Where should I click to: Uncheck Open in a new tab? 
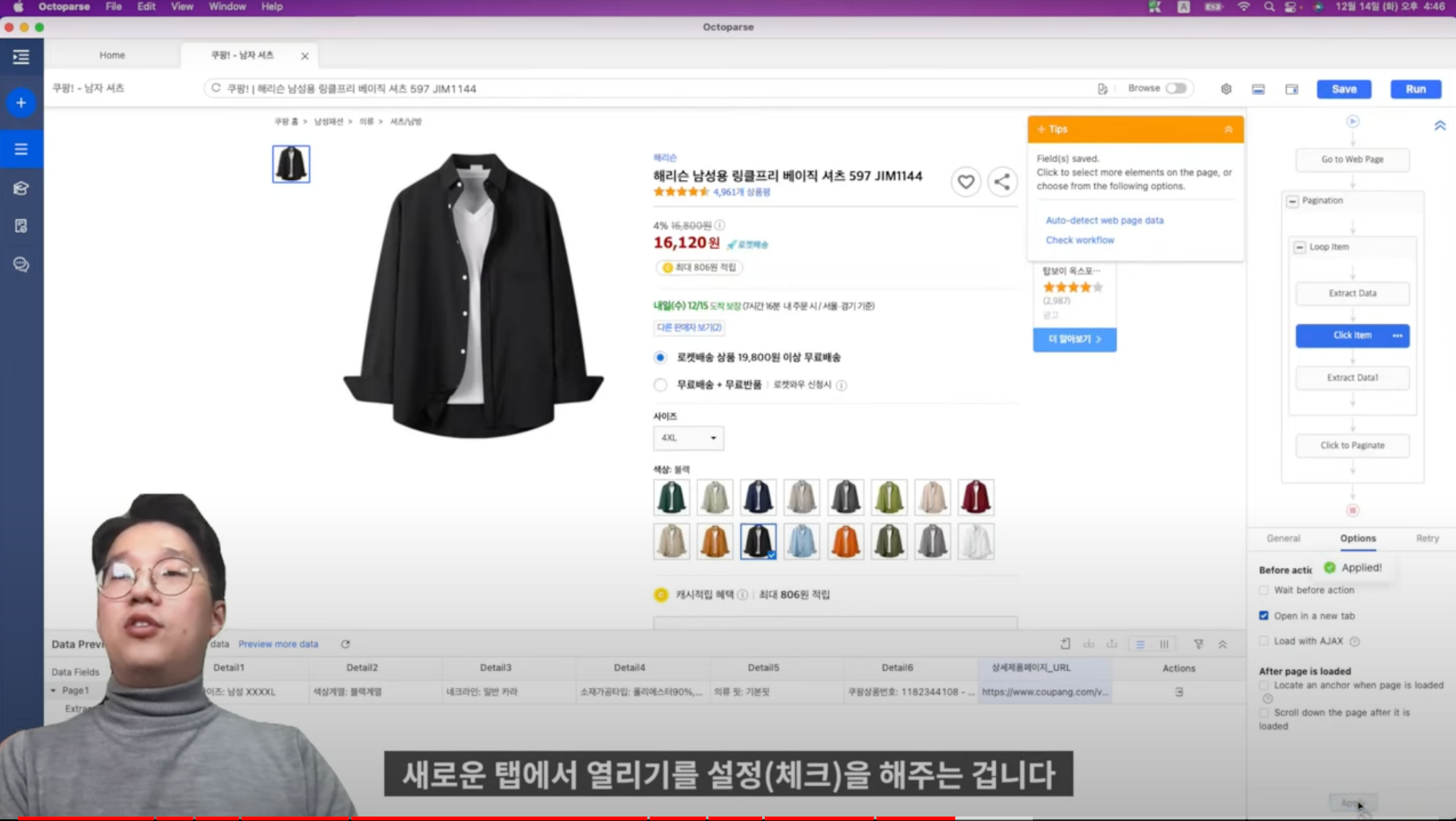coord(1263,616)
